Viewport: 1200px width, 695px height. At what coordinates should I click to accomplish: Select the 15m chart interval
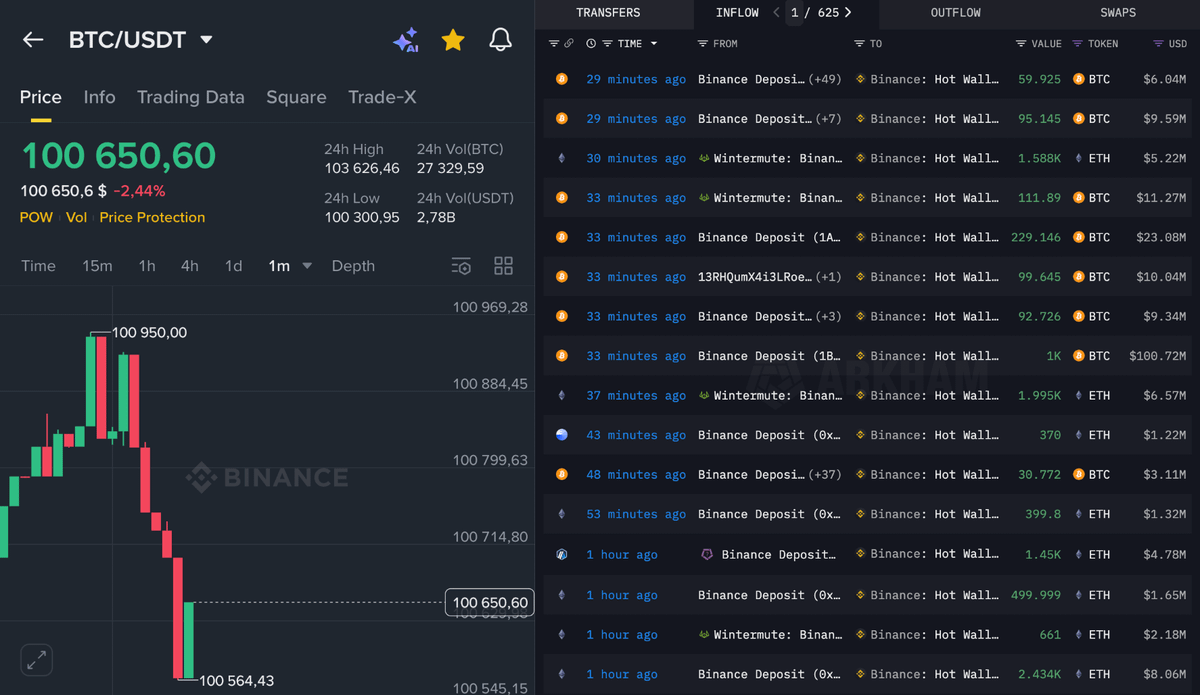[x=97, y=266]
